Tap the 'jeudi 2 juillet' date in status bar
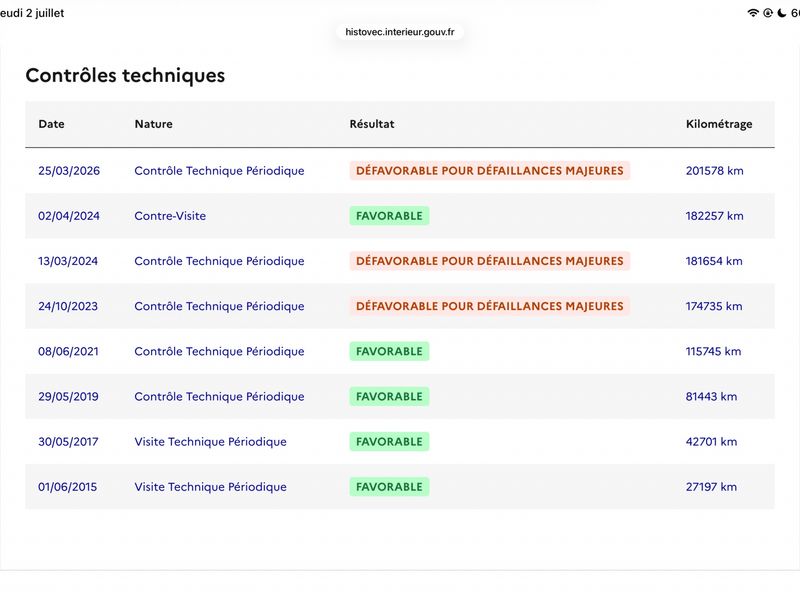This screenshot has width=800, height=600. coord(32,13)
